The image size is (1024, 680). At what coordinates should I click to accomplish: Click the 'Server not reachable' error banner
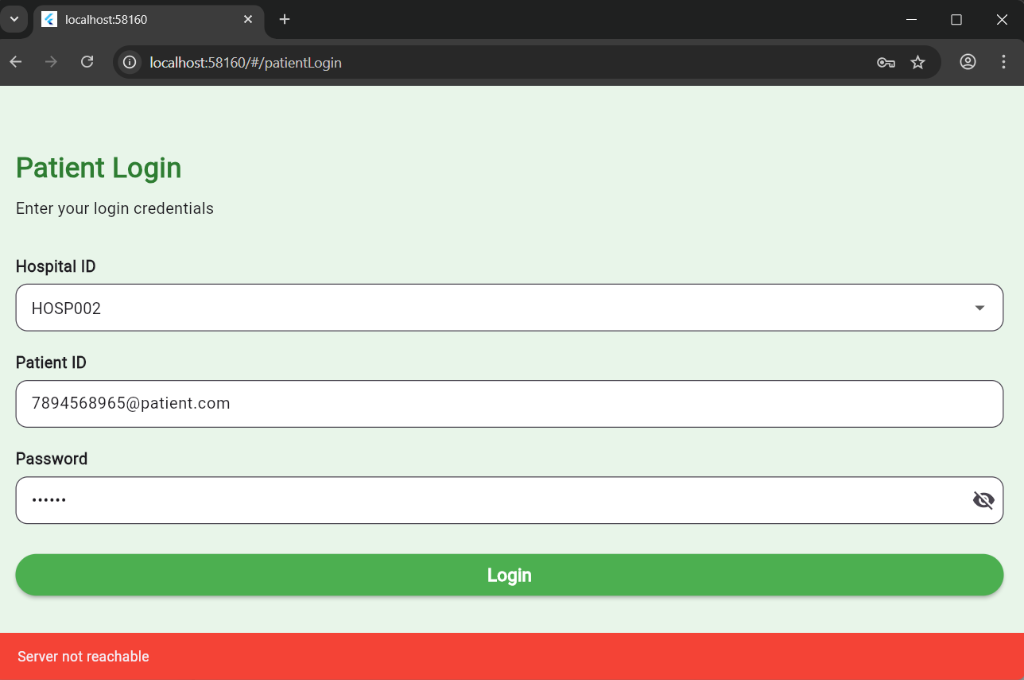pos(512,656)
